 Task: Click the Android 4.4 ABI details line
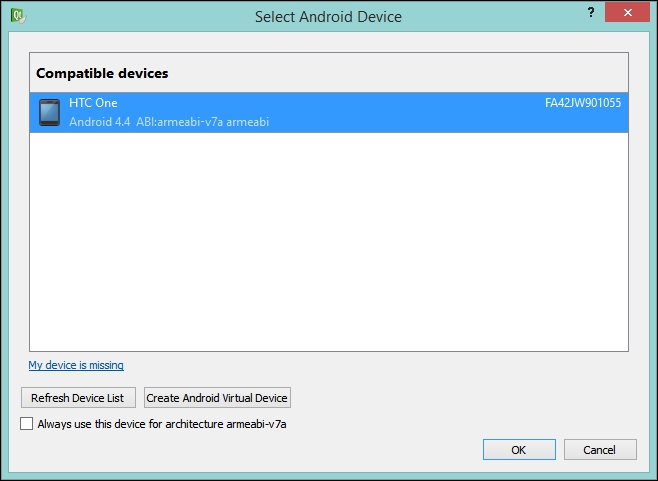(x=169, y=122)
